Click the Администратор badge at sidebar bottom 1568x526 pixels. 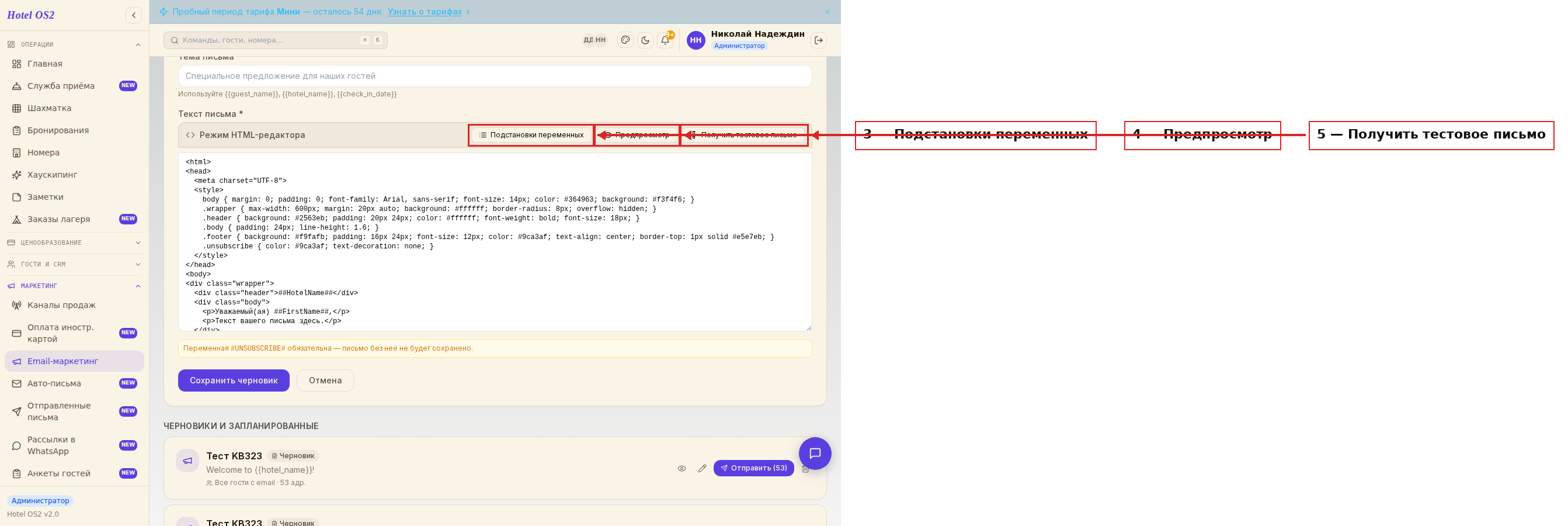click(40, 501)
